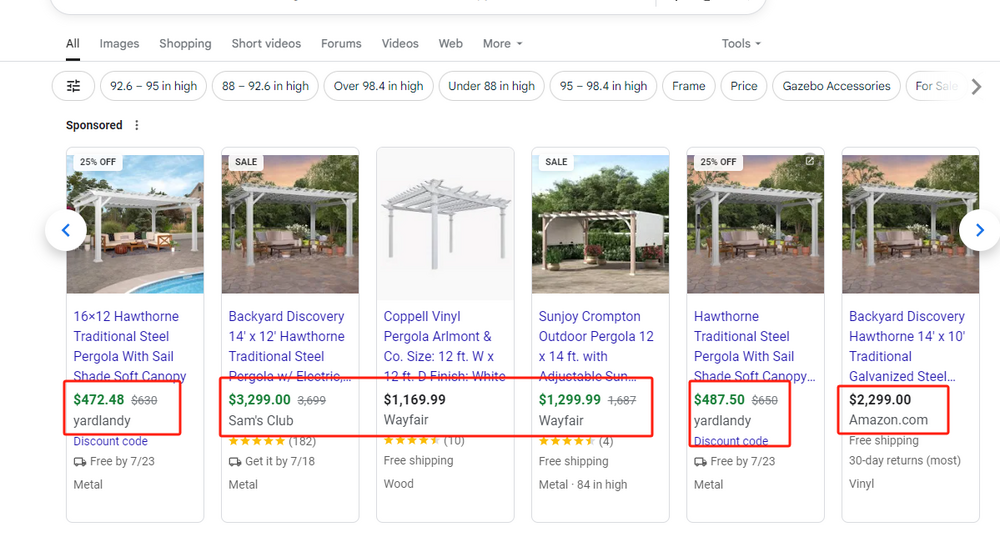Expand the More search categories dropdown

502,44
